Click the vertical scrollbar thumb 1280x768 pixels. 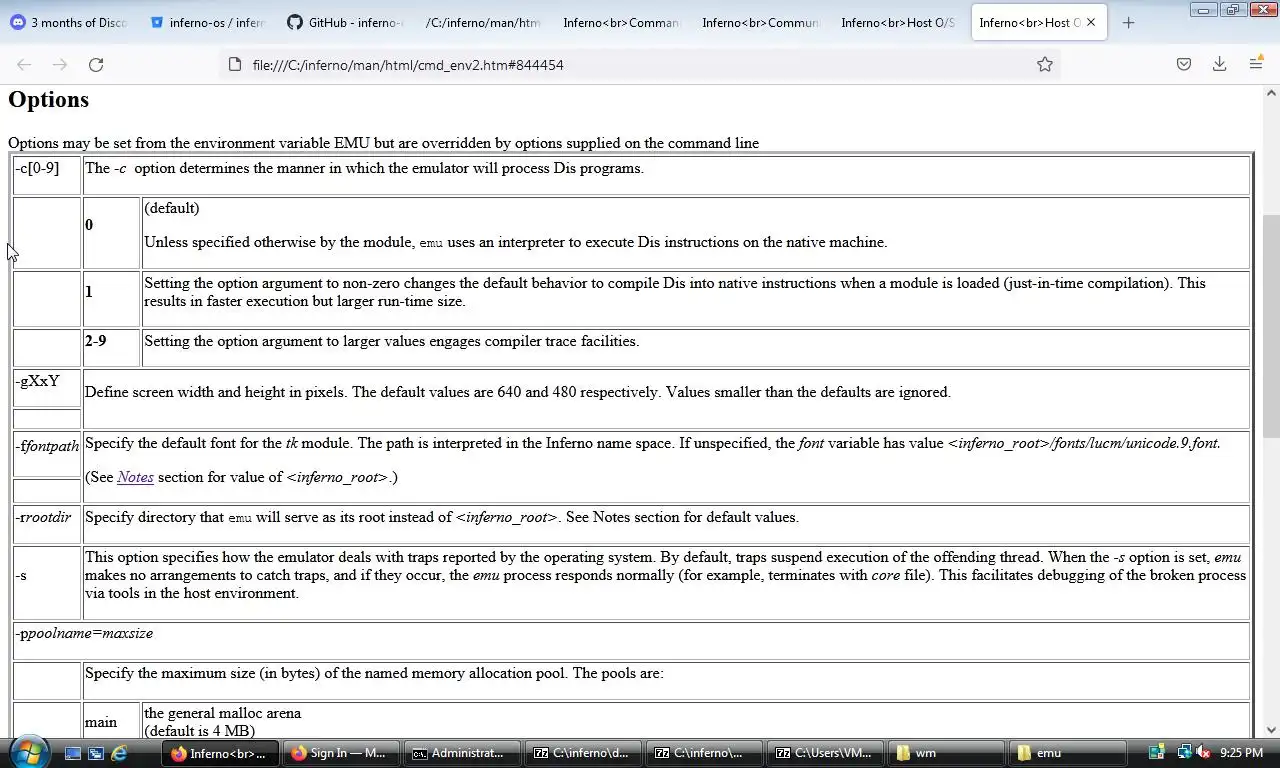[1271, 325]
